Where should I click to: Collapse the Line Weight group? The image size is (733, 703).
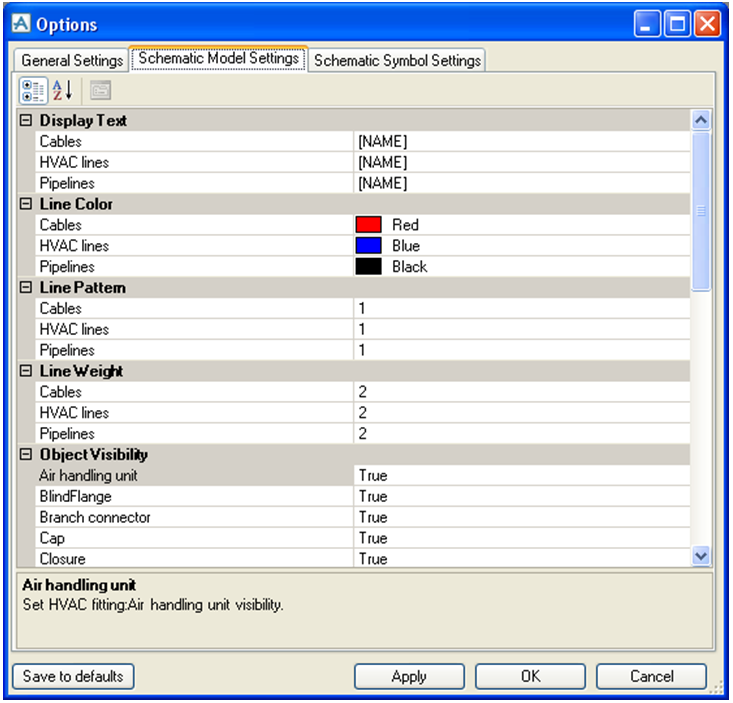(x=27, y=371)
